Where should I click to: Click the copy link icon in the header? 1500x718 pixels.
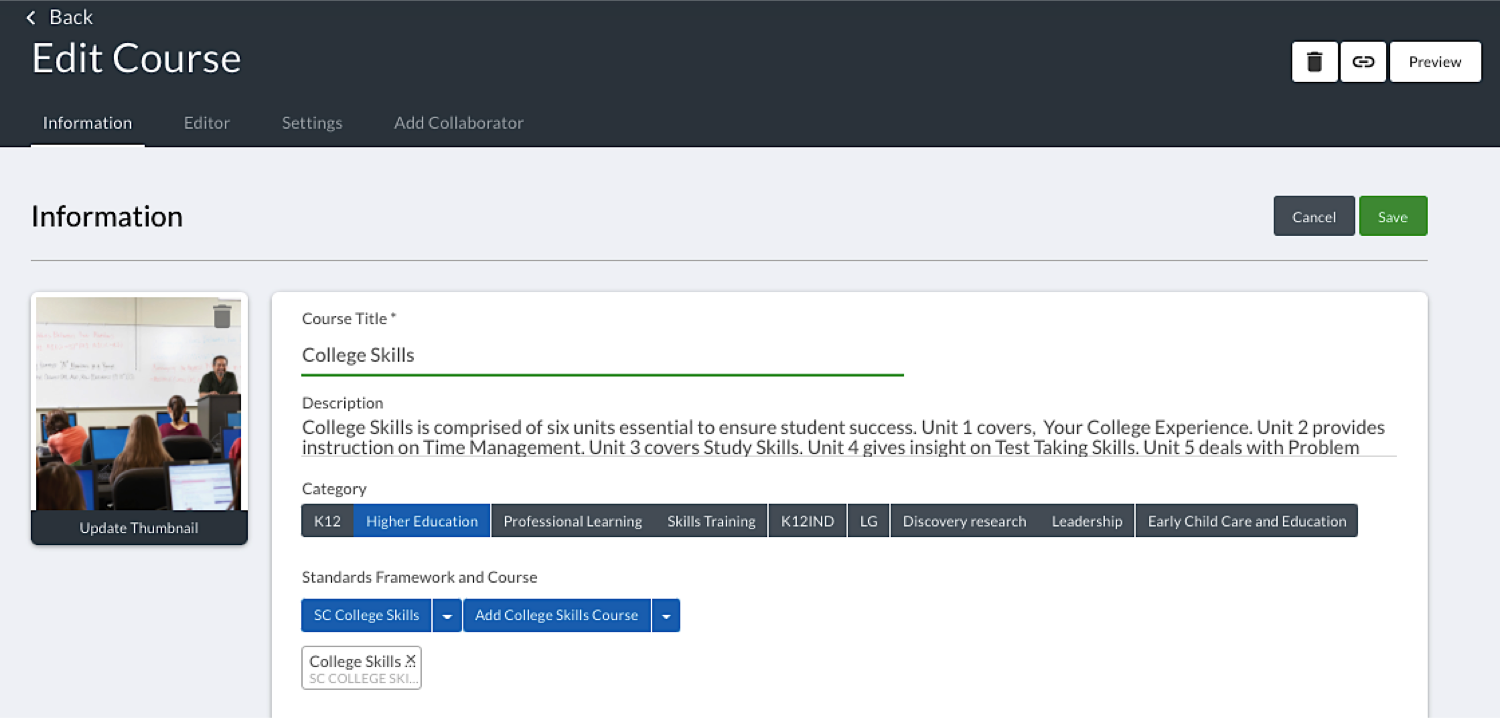(x=1363, y=61)
